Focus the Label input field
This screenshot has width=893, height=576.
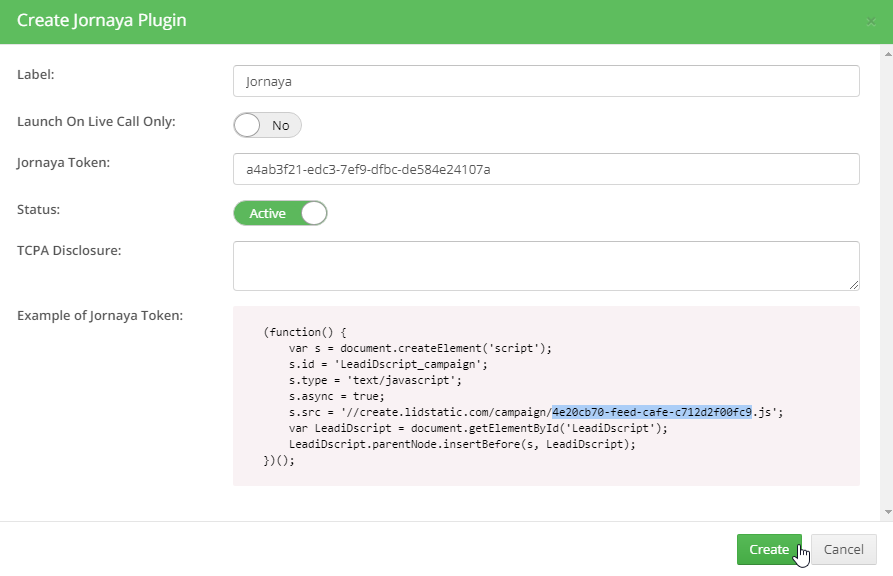pyautogui.click(x=546, y=81)
